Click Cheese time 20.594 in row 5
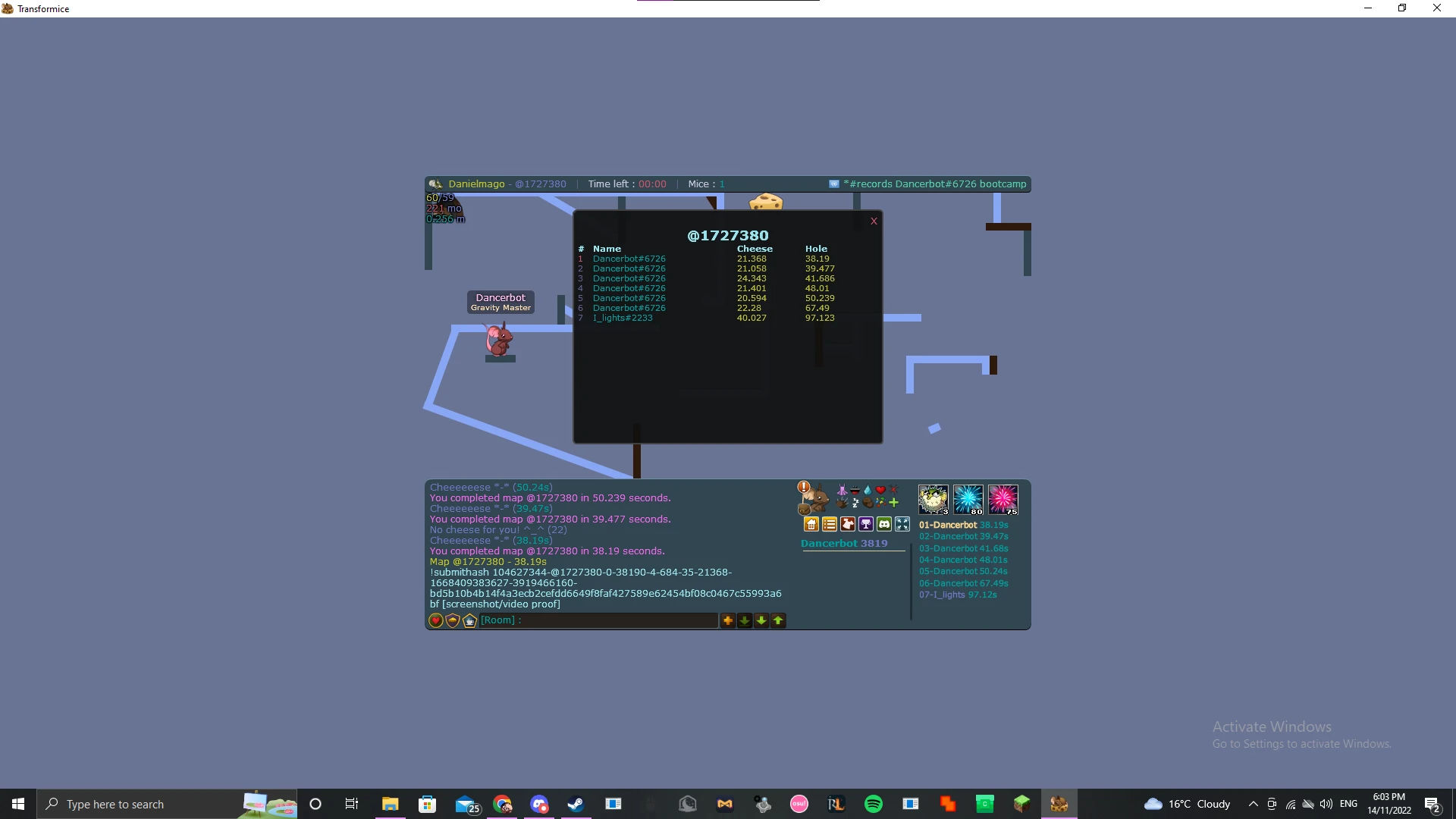 (752, 298)
